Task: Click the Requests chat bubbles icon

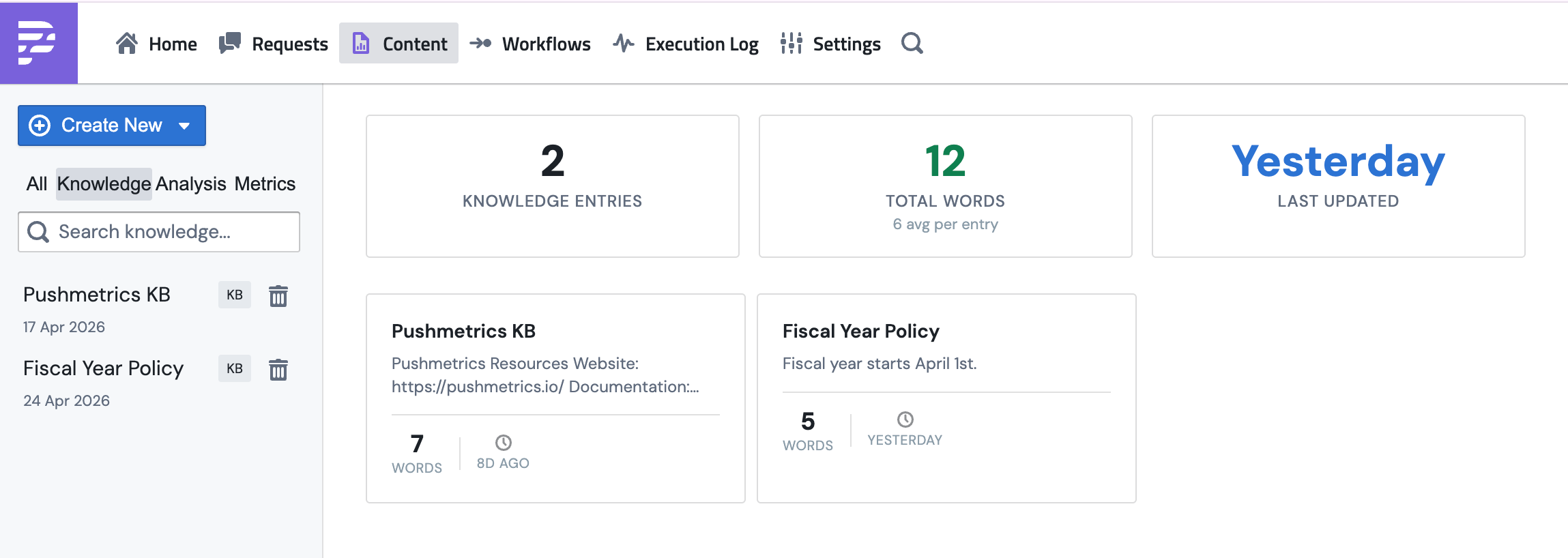Action: tap(230, 43)
